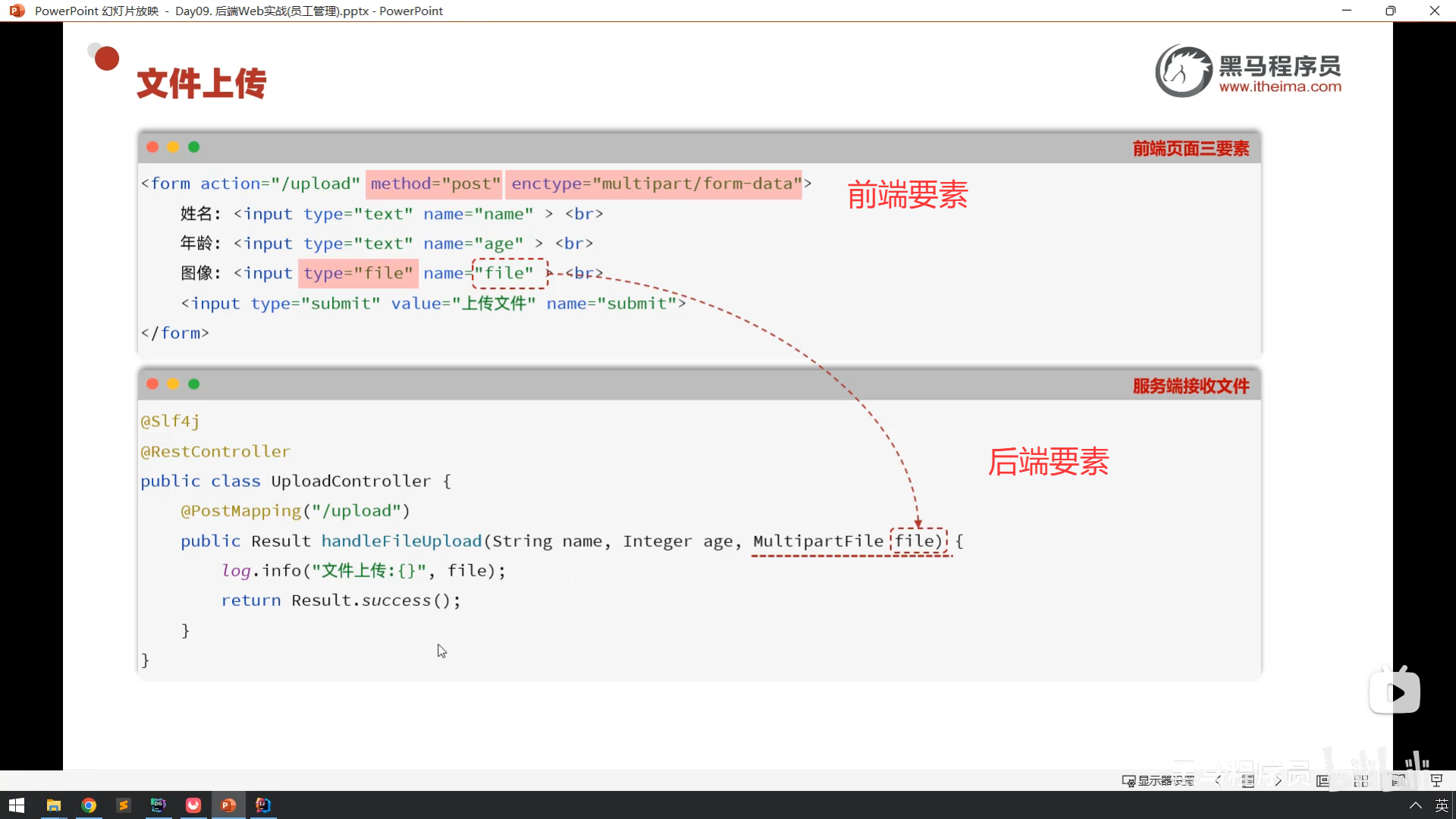This screenshot has height=819, width=1456.
Task: Click the Display Settings button (显示器设置)
Action: [x=1158, y=780]
